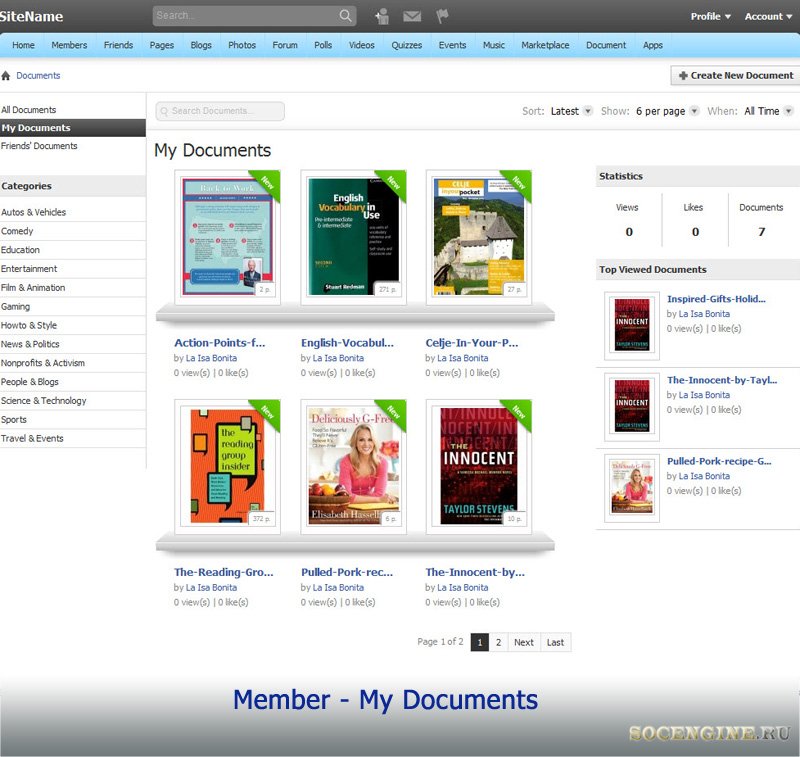This screenshot has width=800, height=757.
Task: Open the English Vocabulary in Use cover
Action: (x=354, y=237)
